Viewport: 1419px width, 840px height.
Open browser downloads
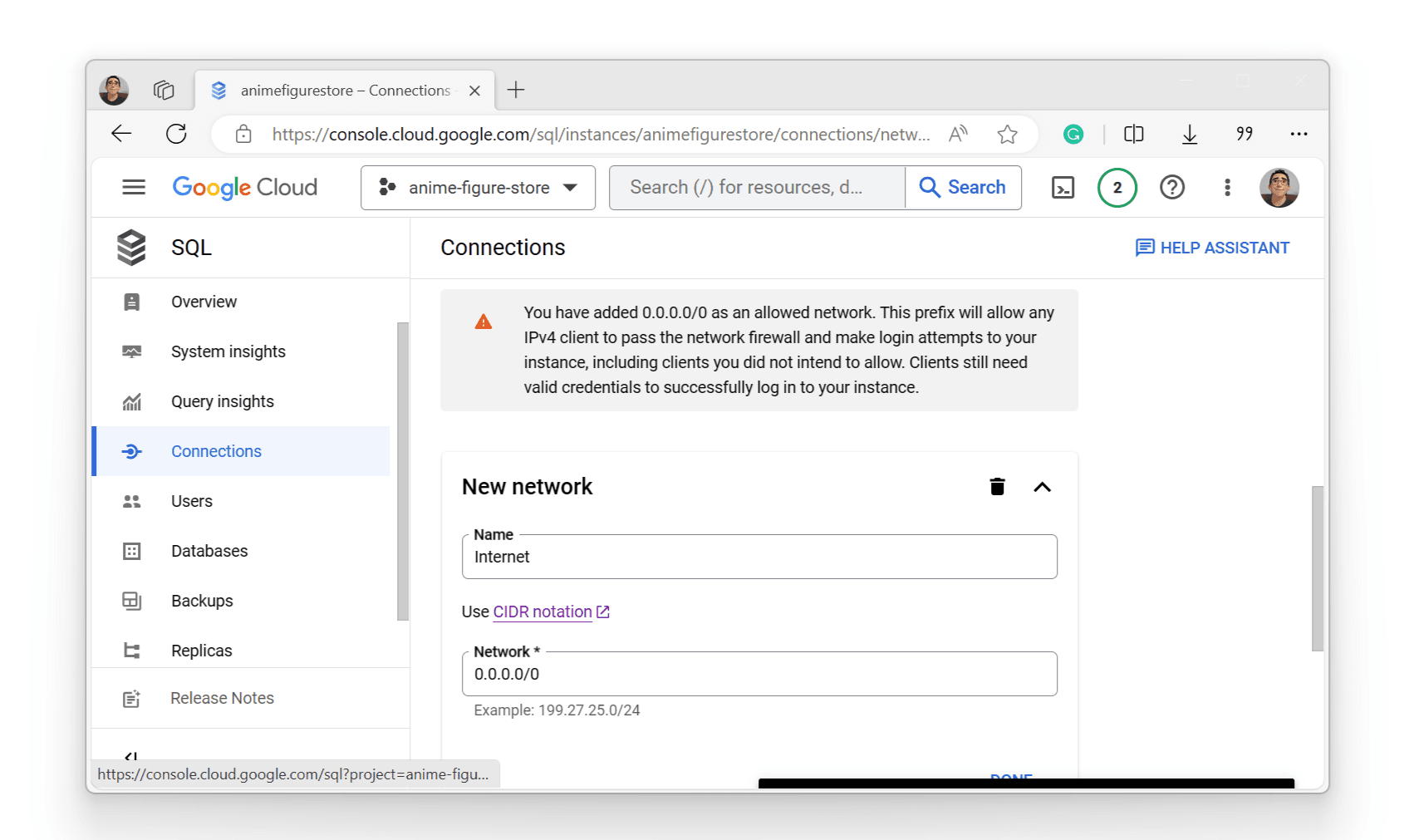[1190, 134]
